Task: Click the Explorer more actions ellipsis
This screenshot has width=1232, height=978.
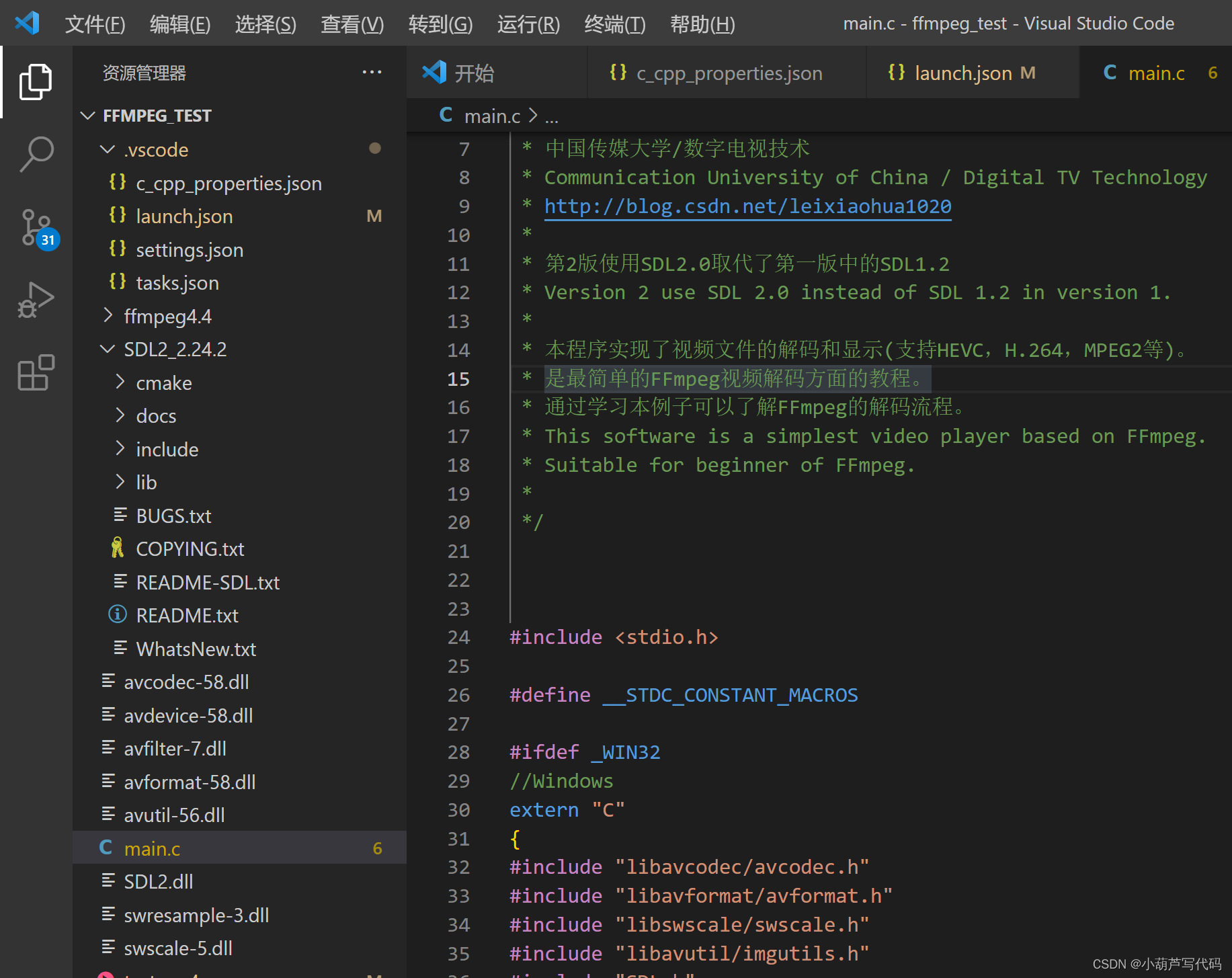Action: point(372,73)
